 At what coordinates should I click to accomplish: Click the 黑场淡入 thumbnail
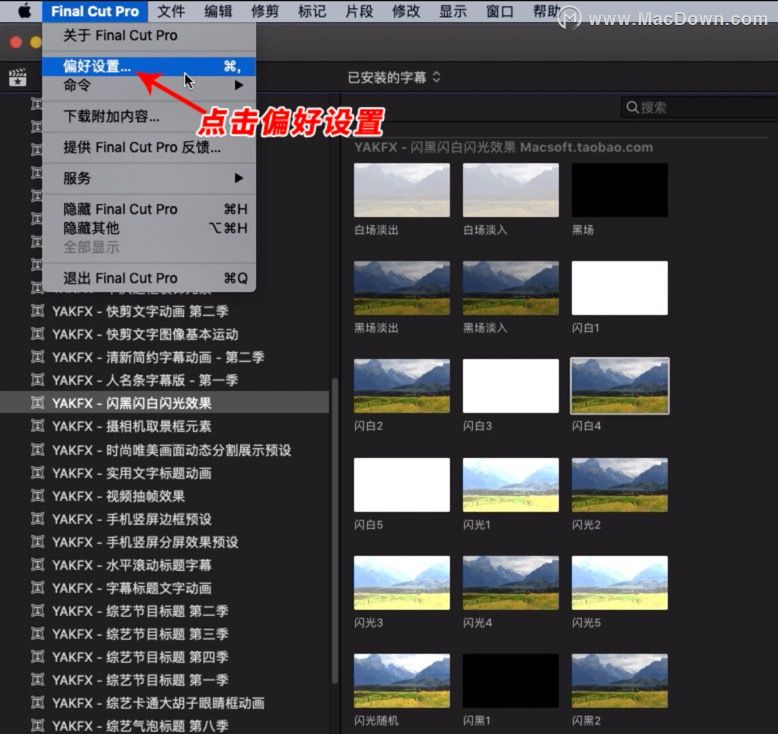click(x=511, y=288)
